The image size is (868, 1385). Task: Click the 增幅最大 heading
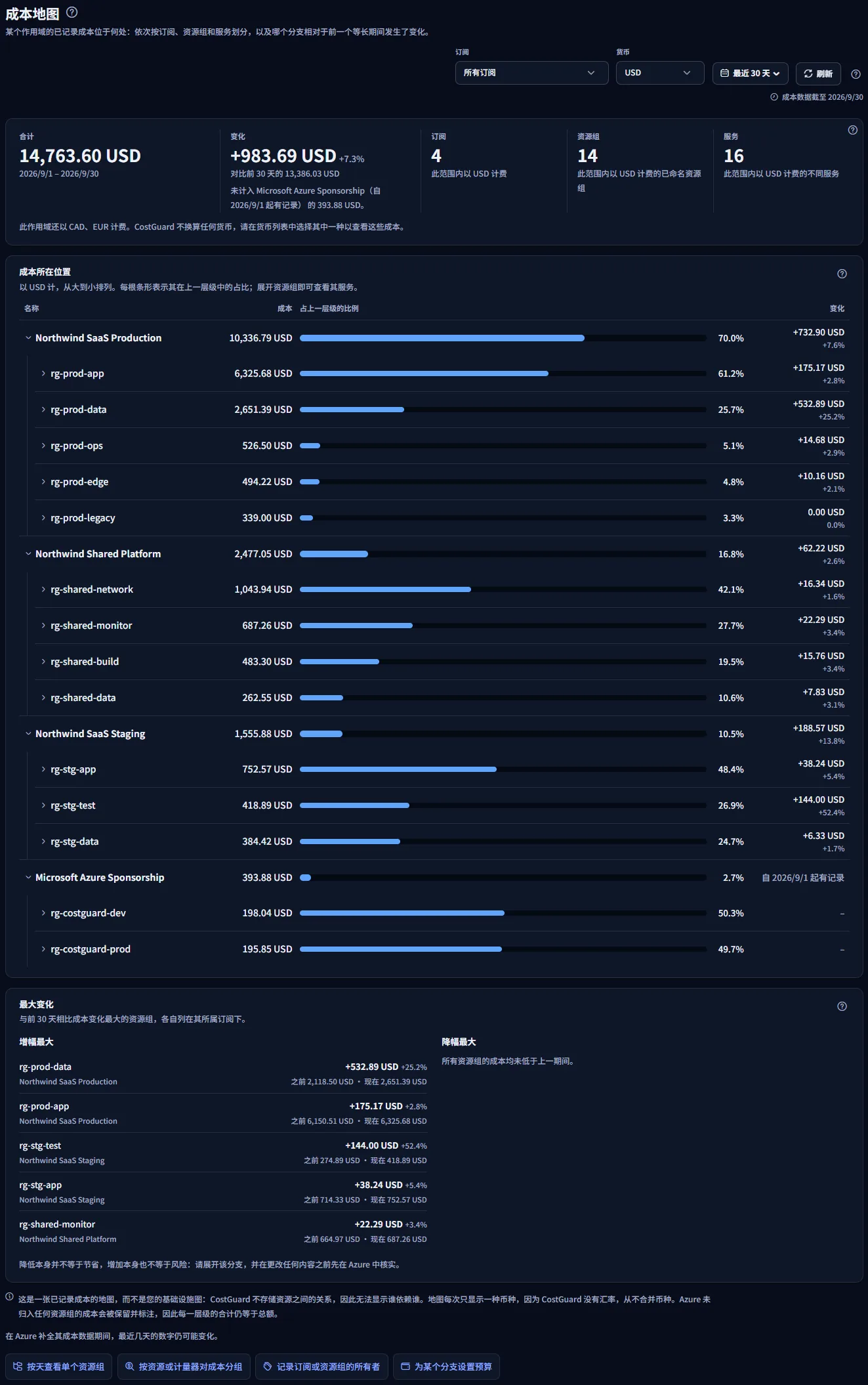tap(37, 1042)
